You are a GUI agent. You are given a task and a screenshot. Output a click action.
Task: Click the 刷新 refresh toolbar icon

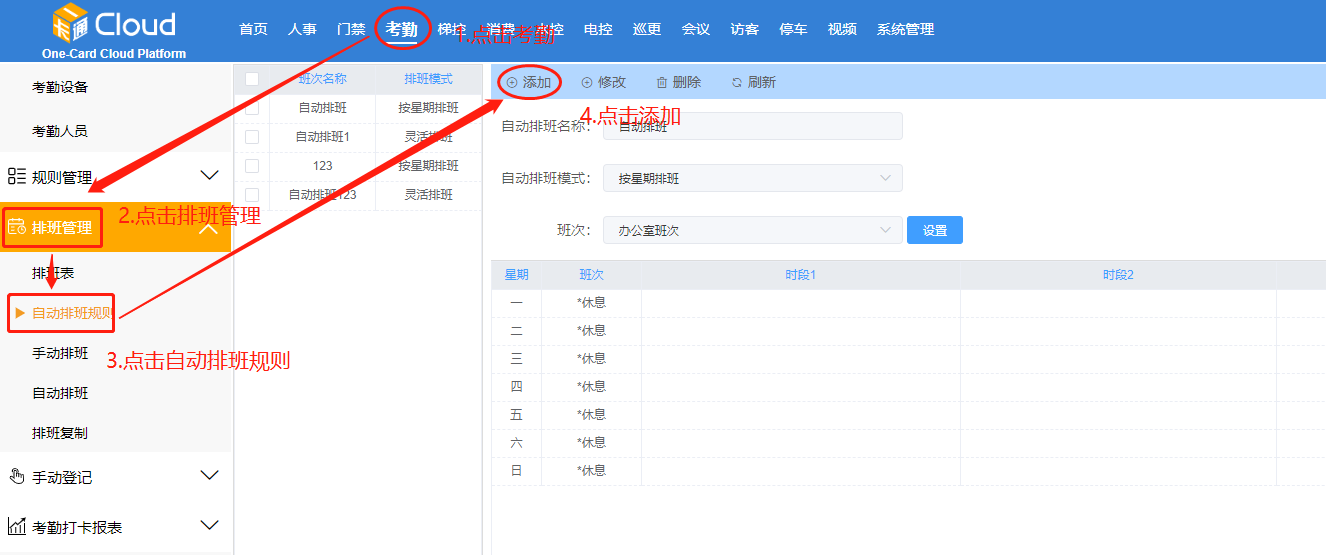[x=737, y=83]
